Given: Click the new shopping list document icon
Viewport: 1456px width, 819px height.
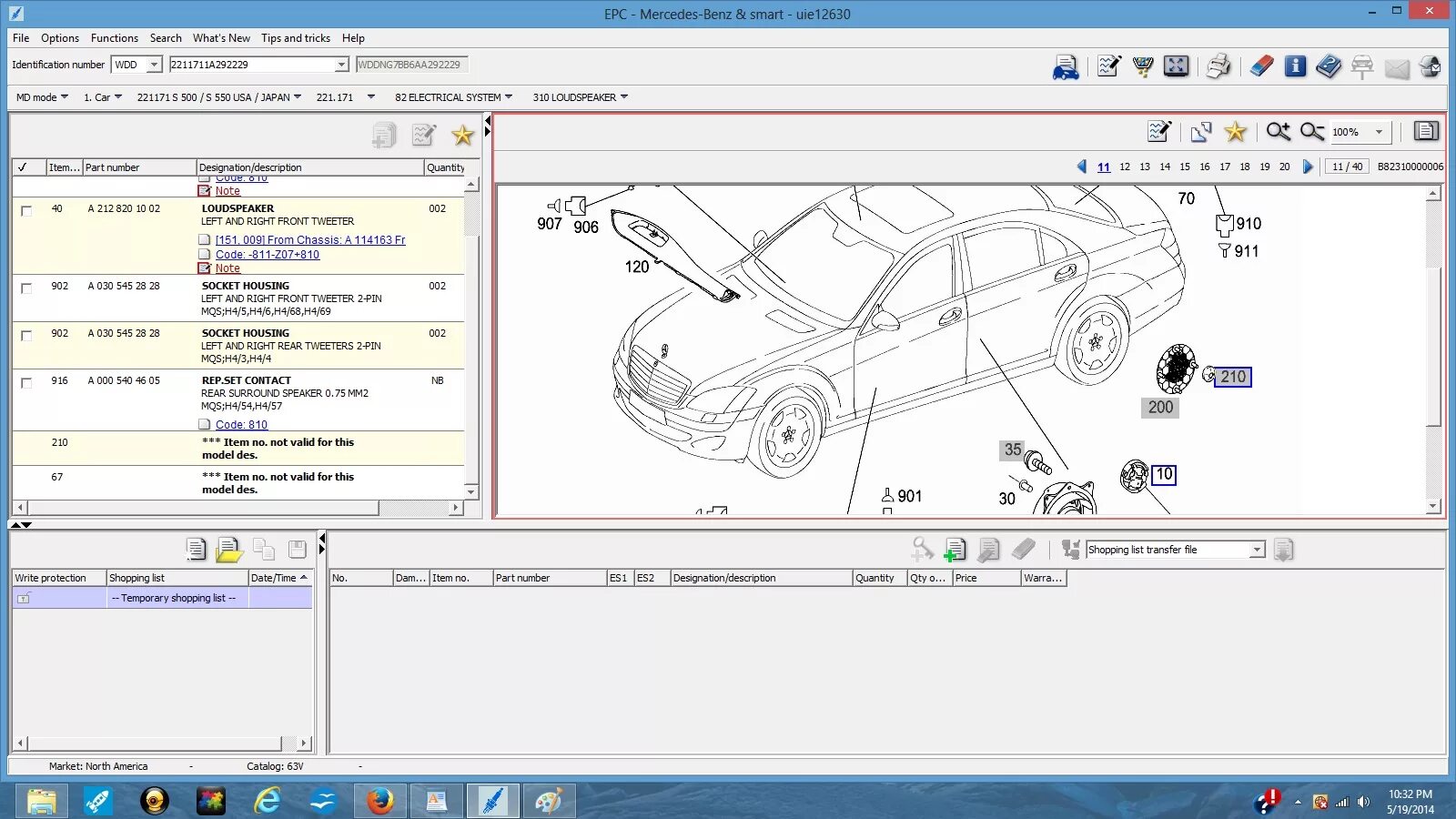Looking at the screenshot, I should tap(196, 549).
